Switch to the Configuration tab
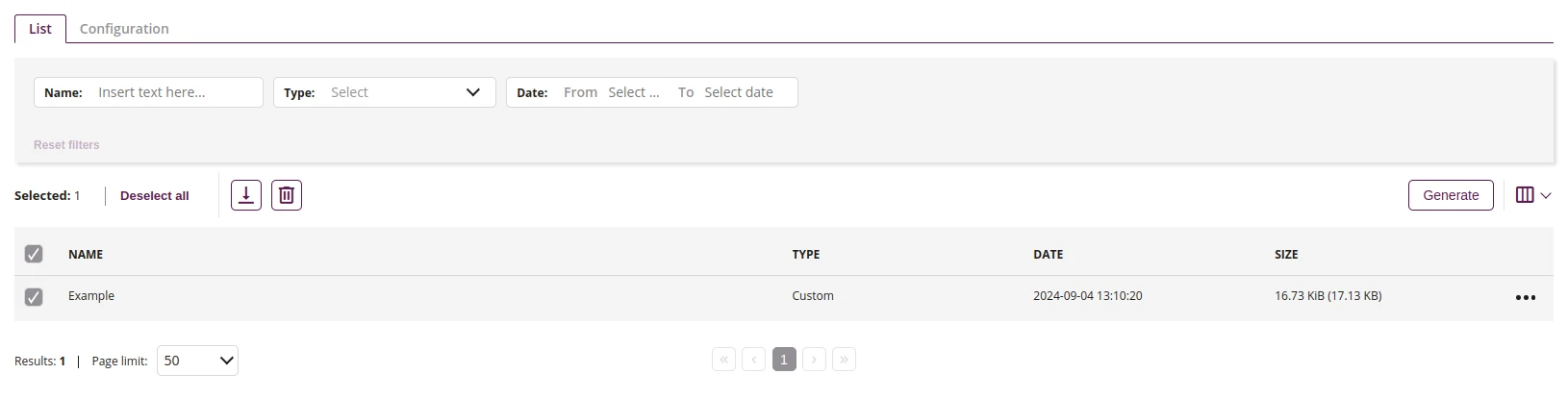Image resolution: width=1568 pixels, height=399 pixels. (x=124, y=29)
